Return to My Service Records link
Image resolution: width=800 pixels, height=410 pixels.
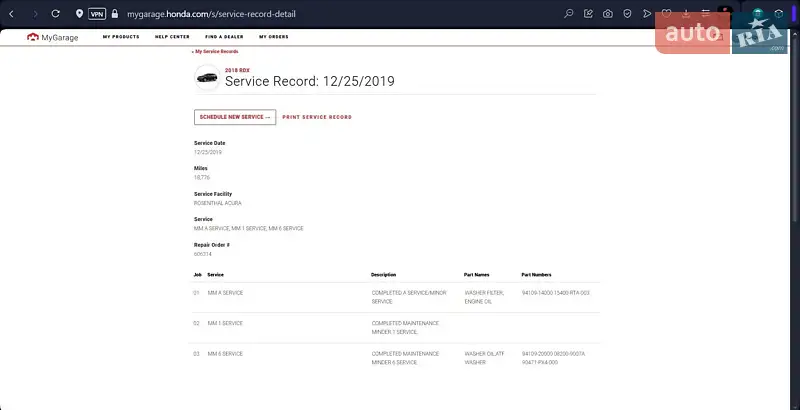pyautogui.click(x=215, y=51)
